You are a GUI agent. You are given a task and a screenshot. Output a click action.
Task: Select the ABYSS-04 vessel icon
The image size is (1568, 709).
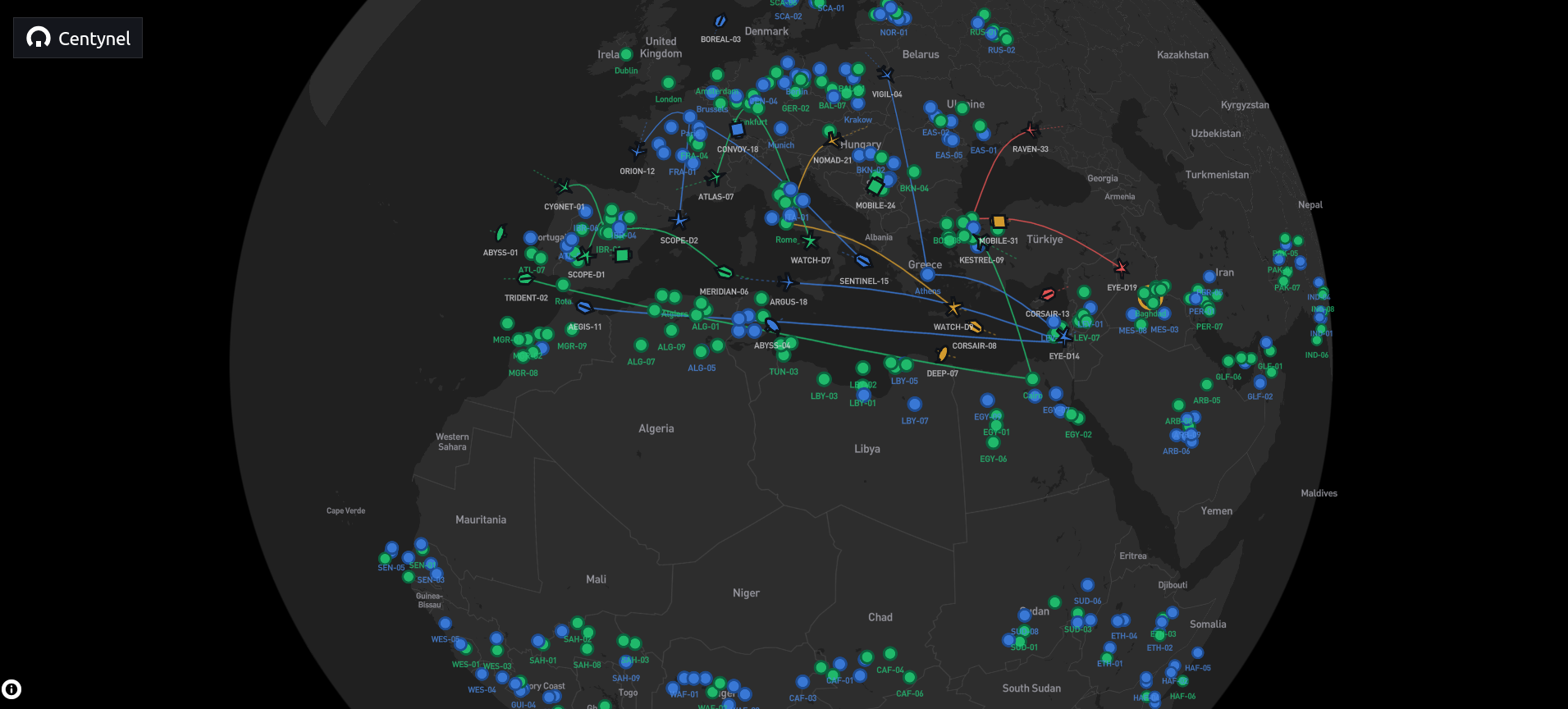tap(772, 327)
